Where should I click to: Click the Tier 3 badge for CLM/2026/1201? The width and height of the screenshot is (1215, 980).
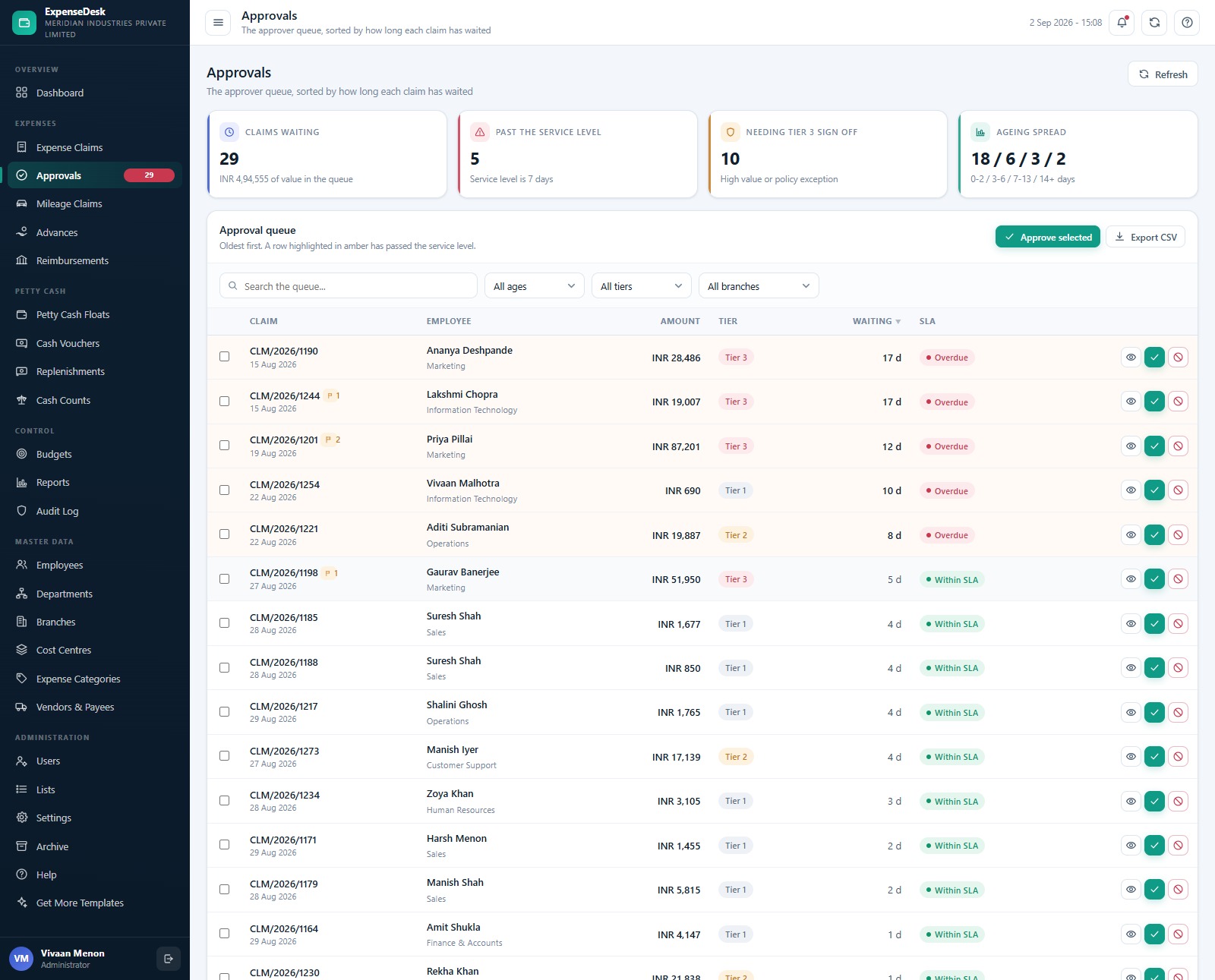[736, 446]
